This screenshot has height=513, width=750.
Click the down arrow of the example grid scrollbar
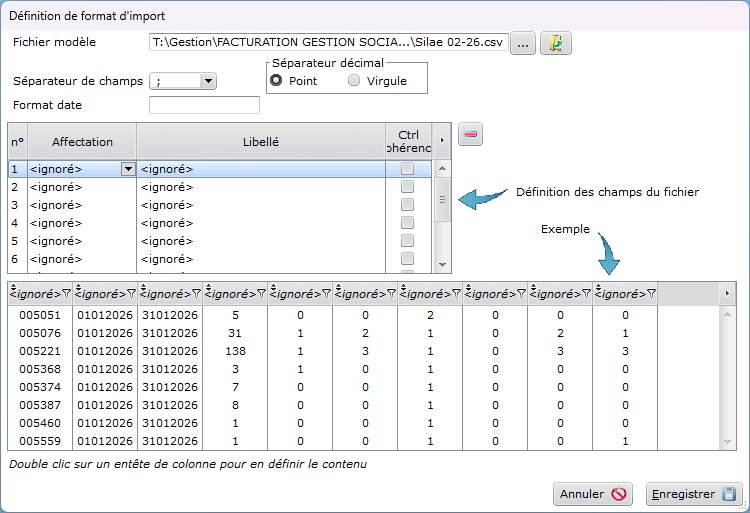tap(727, 442)
